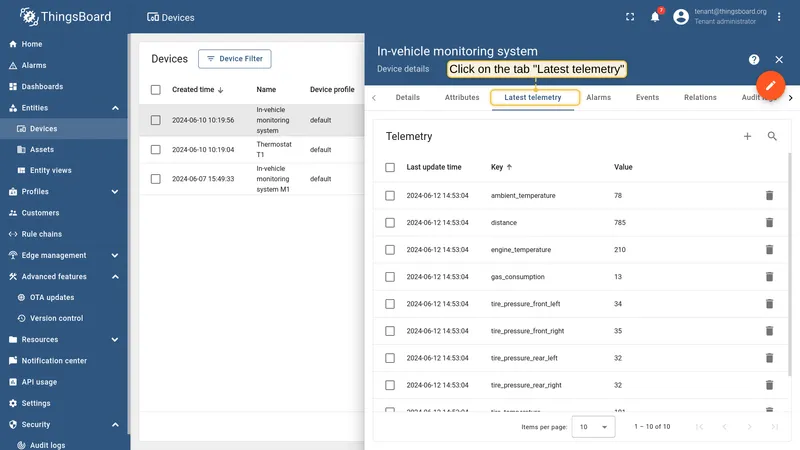
Task: Go to Home in the sidebar
Action: click(64, 44)
